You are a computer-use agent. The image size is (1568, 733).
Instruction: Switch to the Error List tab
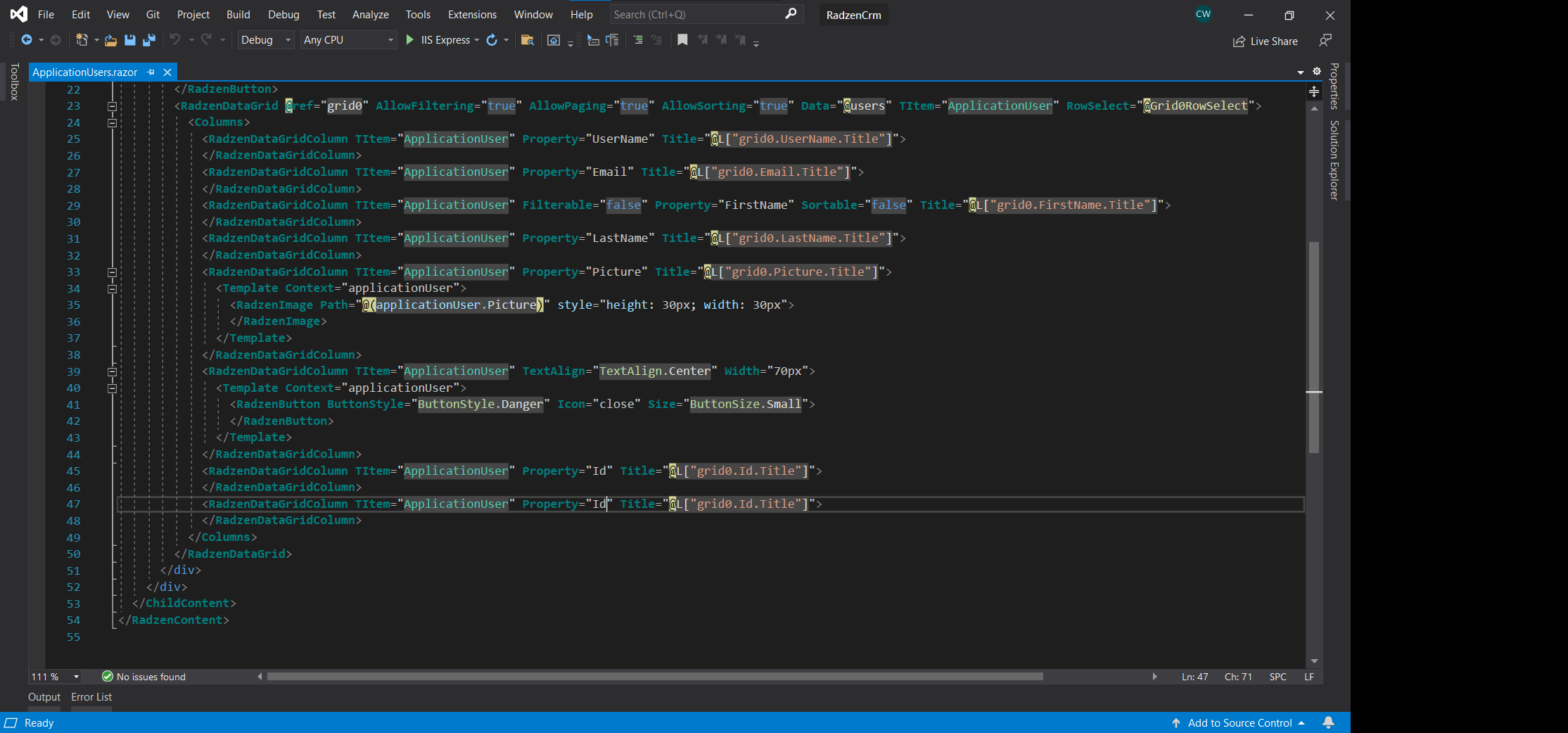point(91,697)
